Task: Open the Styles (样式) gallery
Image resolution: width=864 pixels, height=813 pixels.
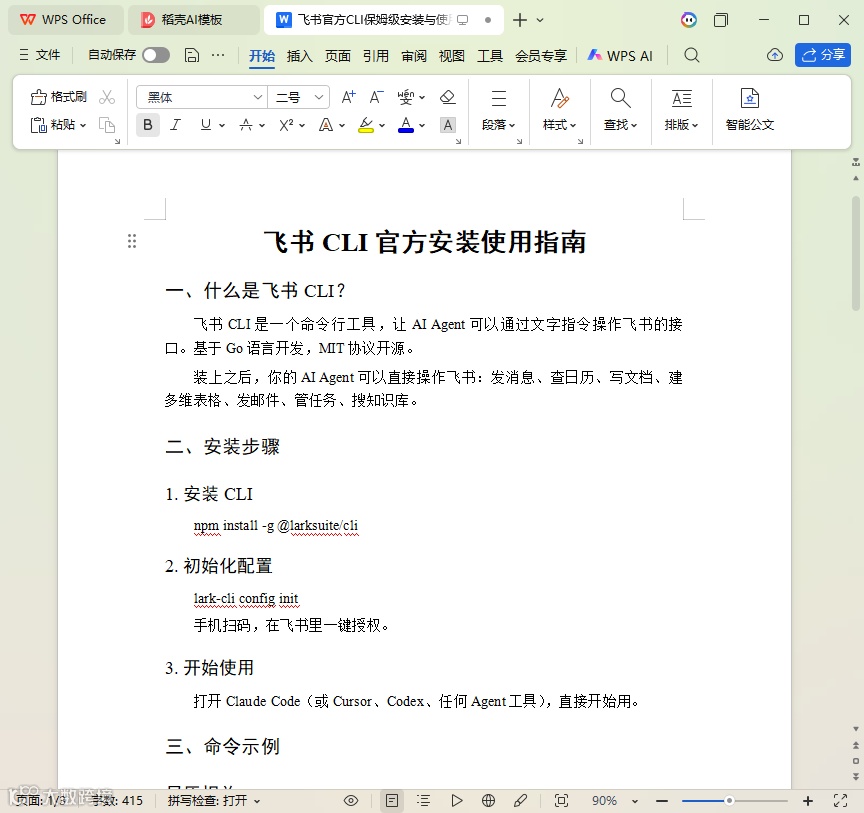Action: coord(559,110)
